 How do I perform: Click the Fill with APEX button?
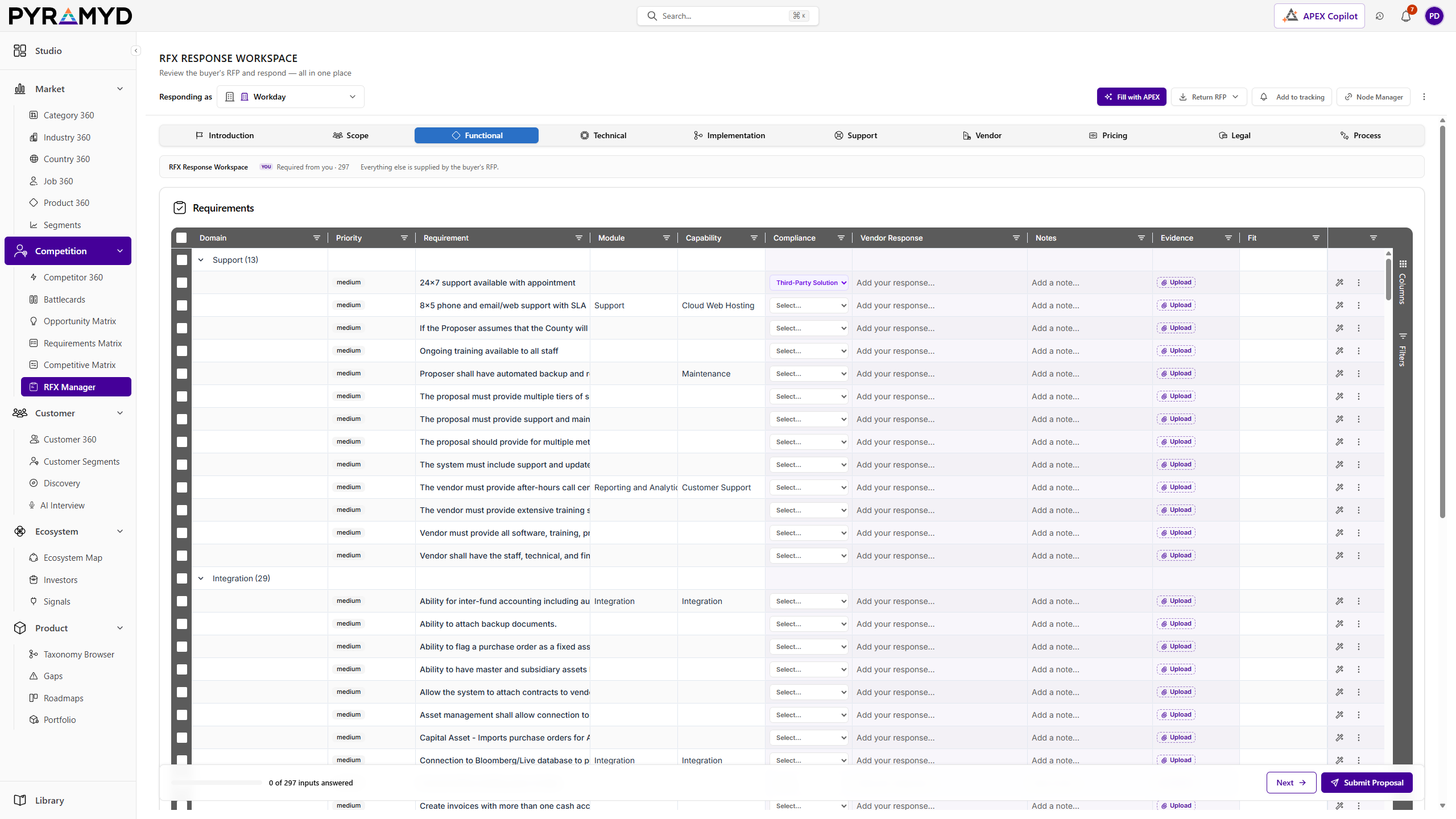1132,97
